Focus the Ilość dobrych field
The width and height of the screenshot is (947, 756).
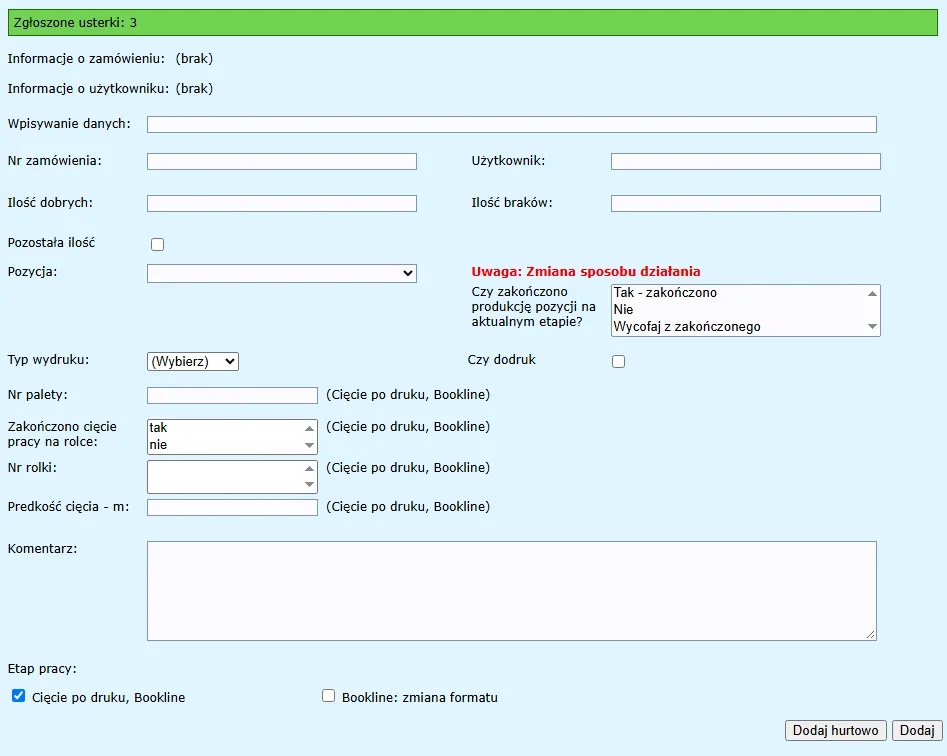pos(282,203)
